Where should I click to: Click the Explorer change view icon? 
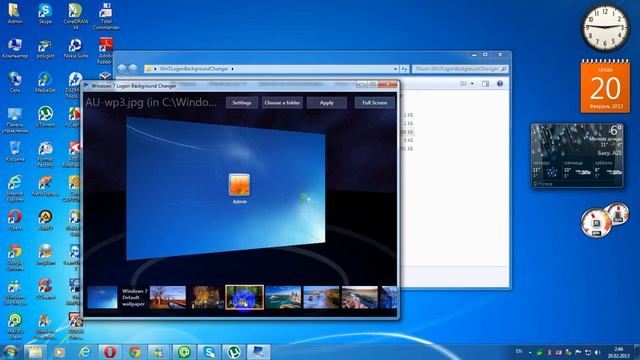point(463,84)
